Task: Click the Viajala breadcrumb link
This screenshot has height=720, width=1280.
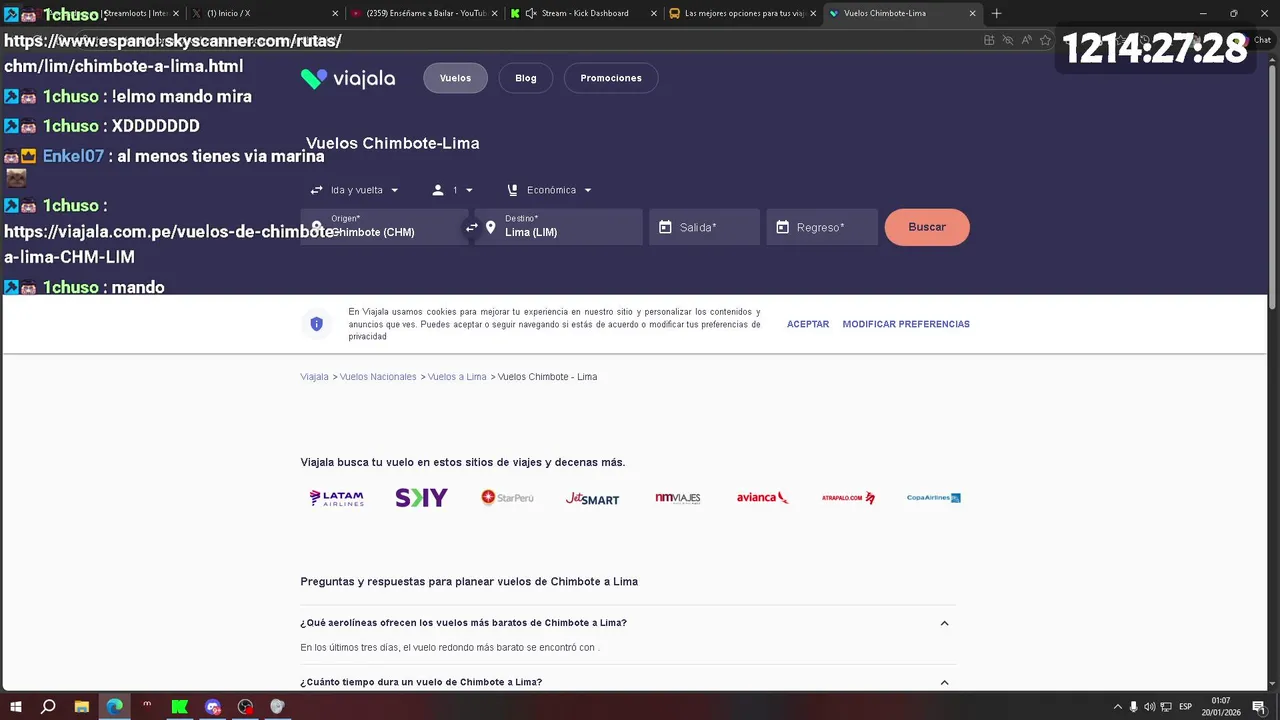Action: (314, 377)
